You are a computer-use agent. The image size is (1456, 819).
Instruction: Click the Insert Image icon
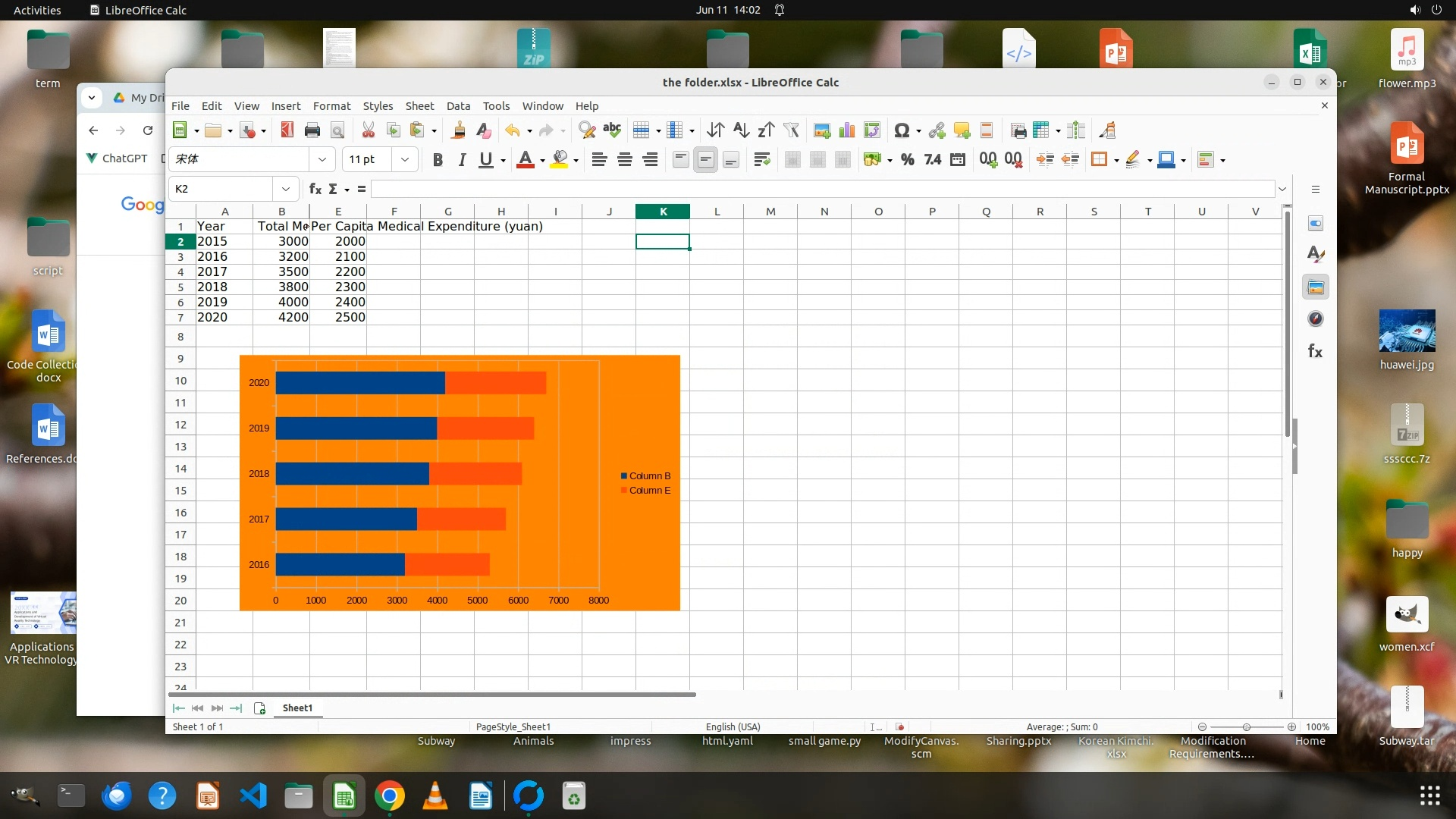click(821, 130)
